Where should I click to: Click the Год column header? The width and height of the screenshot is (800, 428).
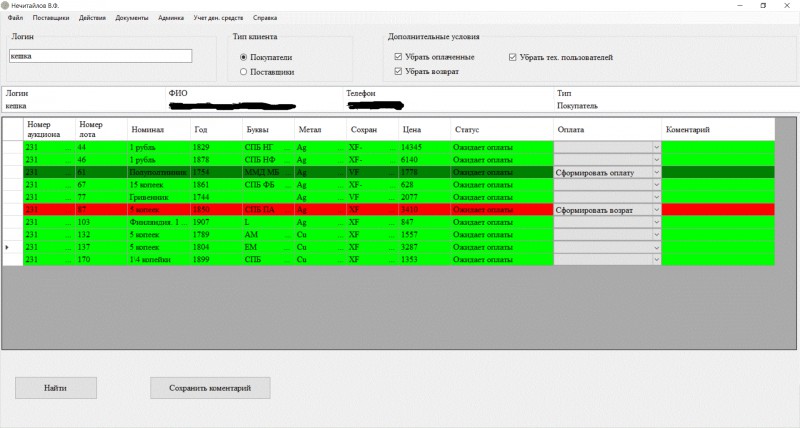tap(217, 130)
